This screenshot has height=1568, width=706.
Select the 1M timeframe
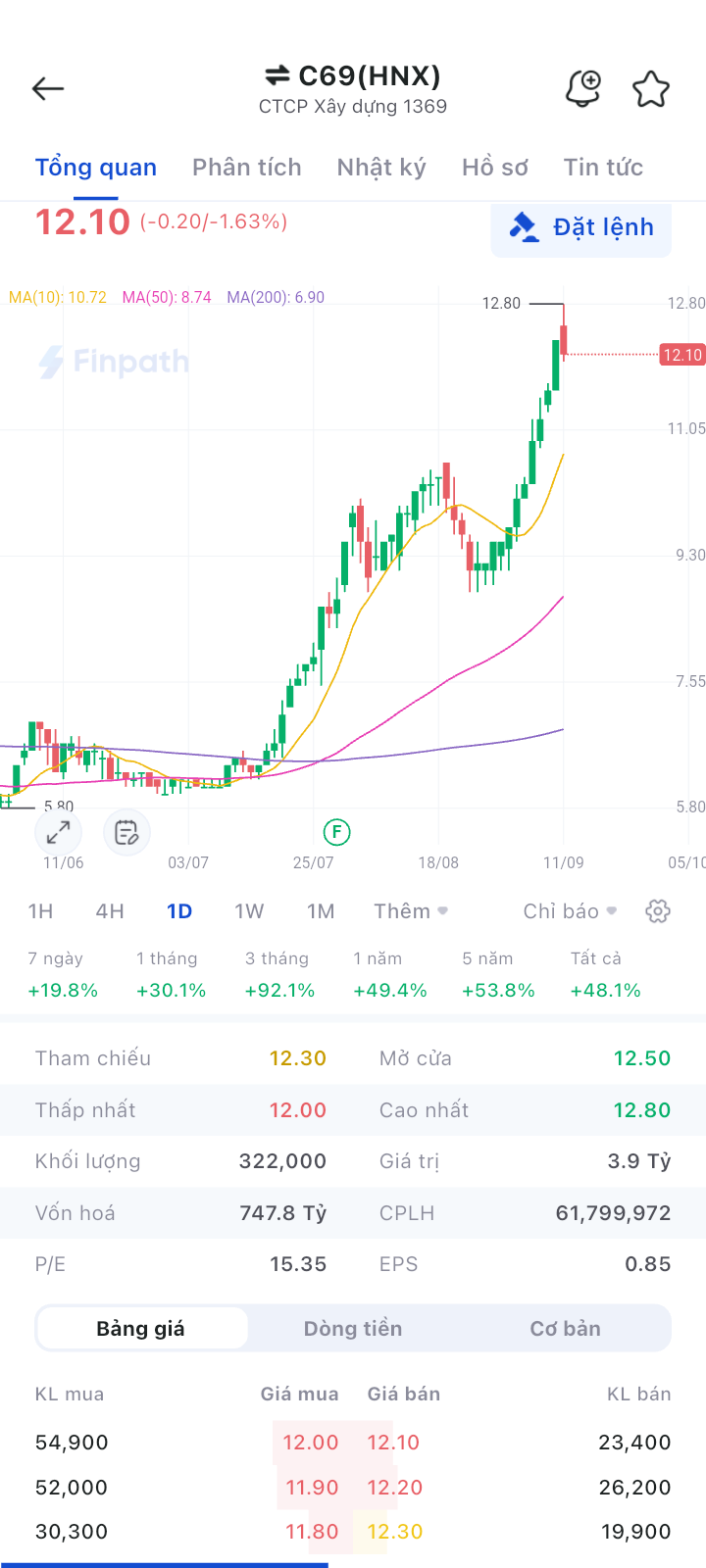pos(321,911)
